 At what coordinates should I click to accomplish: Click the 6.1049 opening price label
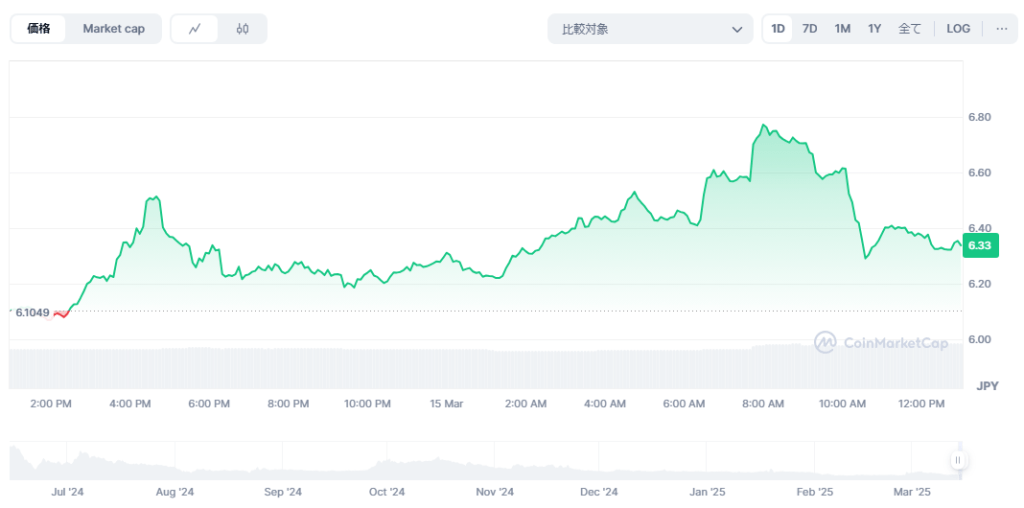(x=32, y=312)
